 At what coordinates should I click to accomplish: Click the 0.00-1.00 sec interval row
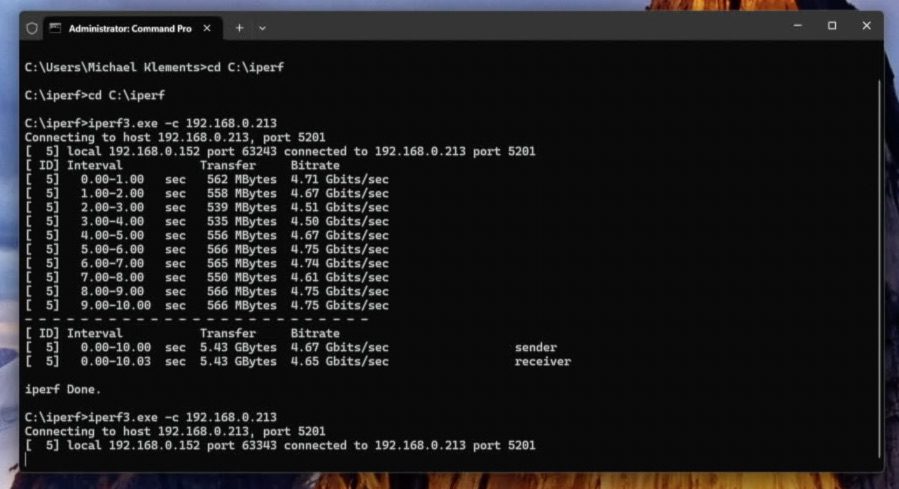[206, 179]
